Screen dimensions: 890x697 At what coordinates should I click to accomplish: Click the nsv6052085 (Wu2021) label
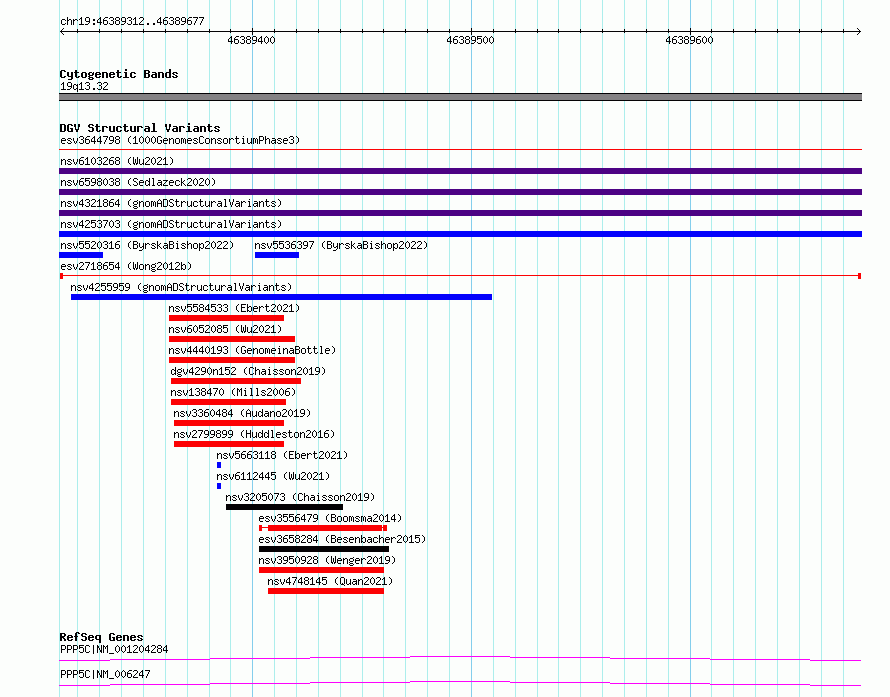tap(225, 329)
